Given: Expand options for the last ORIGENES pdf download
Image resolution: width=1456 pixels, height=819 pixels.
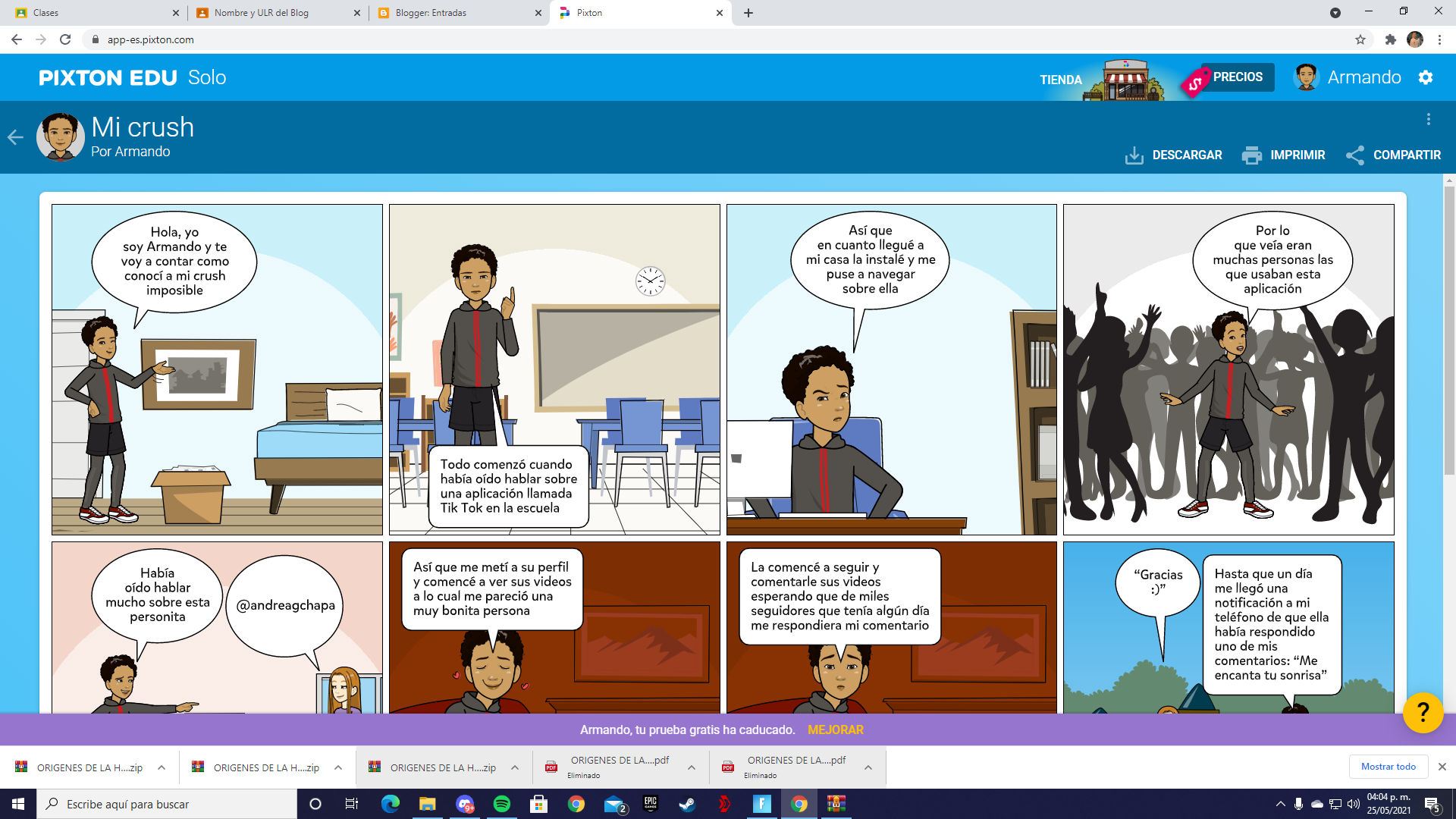Looking at the screenshot, I should [x=868, y=767].
